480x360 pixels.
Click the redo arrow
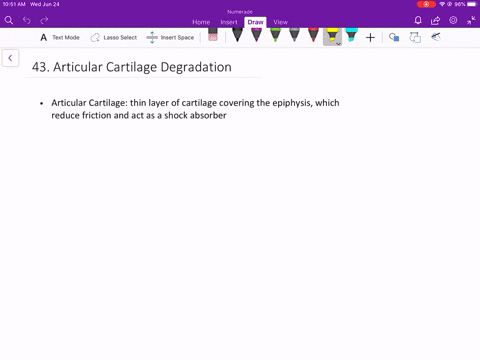click(x=44, y=21)
